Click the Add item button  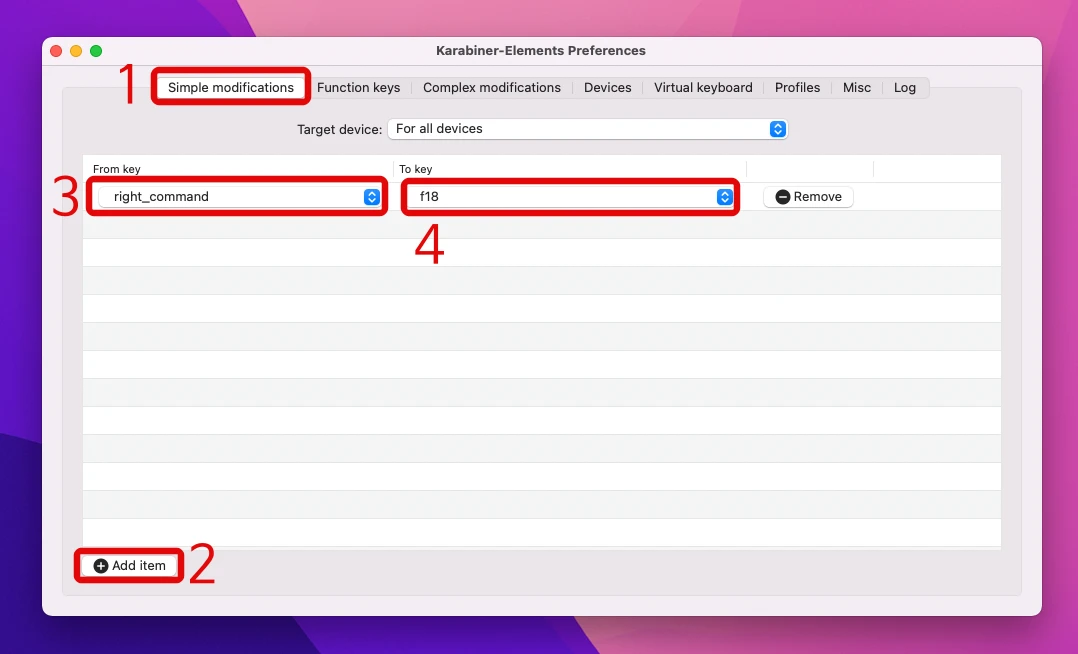tap(129, 565)
